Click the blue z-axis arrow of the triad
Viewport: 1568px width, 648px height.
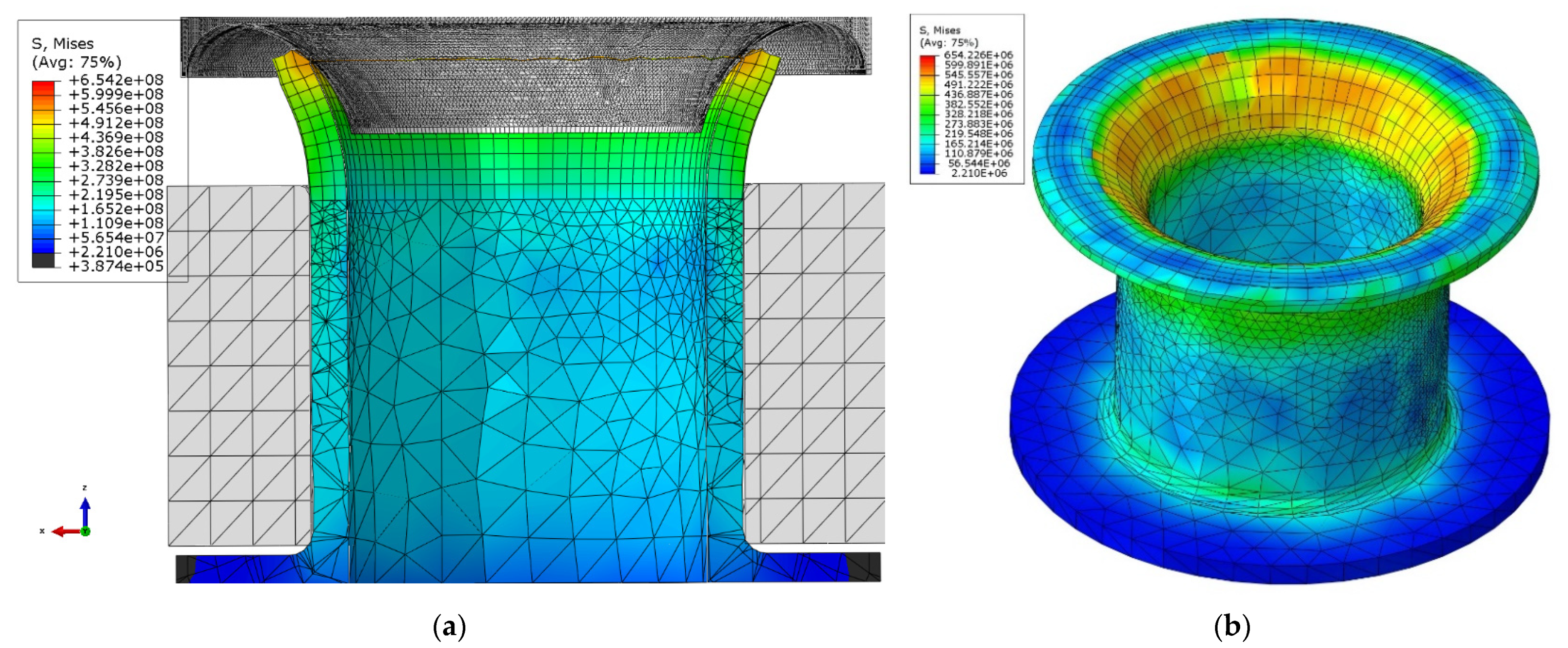(85, 511)
